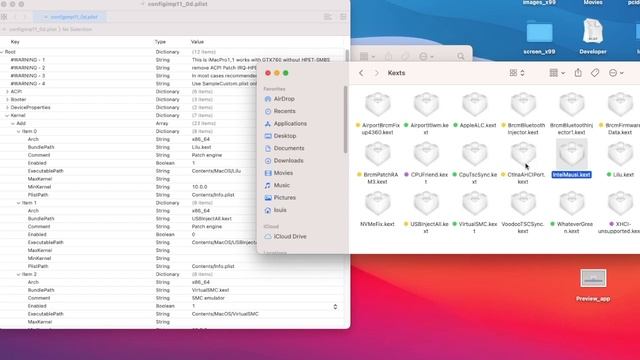This screenshot has height=360, width=640.
Task: Select AppleALC.kext file
Action: coord(475,110)
